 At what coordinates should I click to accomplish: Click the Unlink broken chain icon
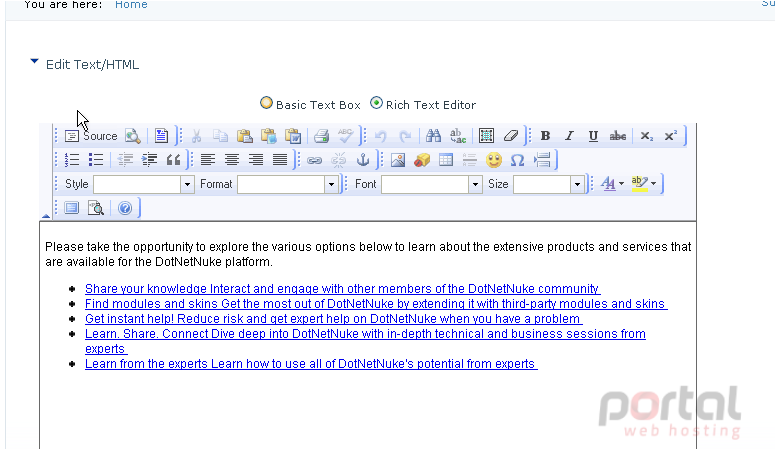339,160
